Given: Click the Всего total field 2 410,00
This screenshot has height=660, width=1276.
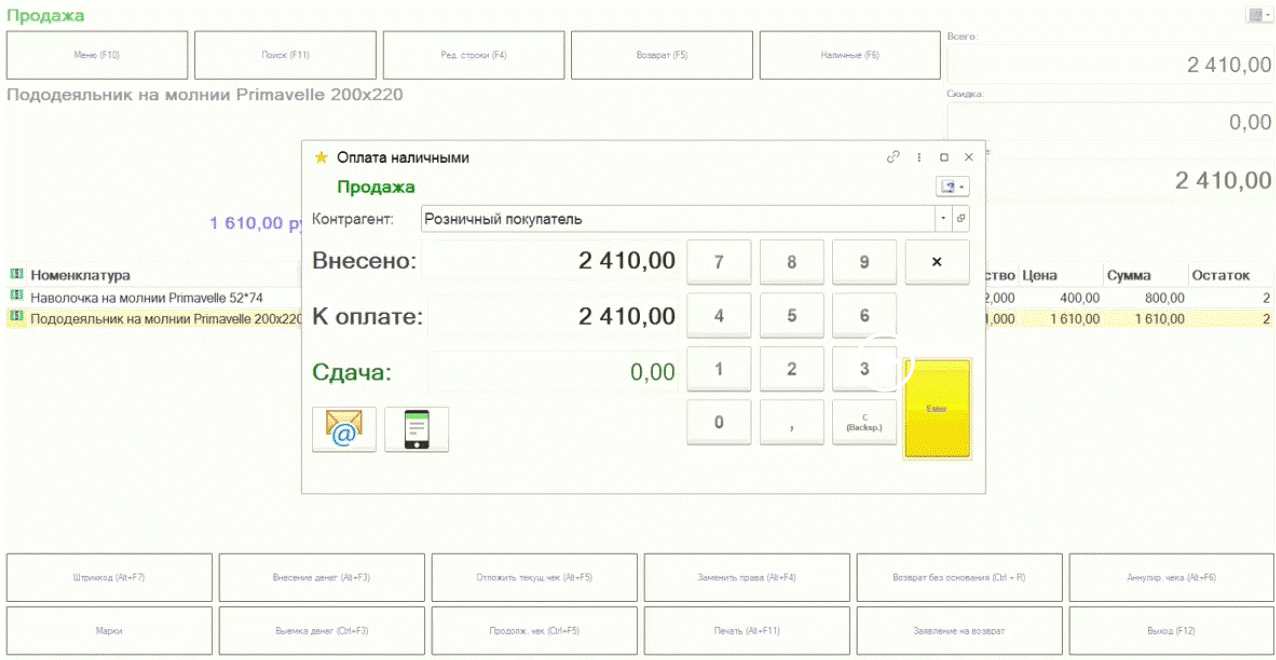Looking at the screenshot, I should tap(1110, 65).
